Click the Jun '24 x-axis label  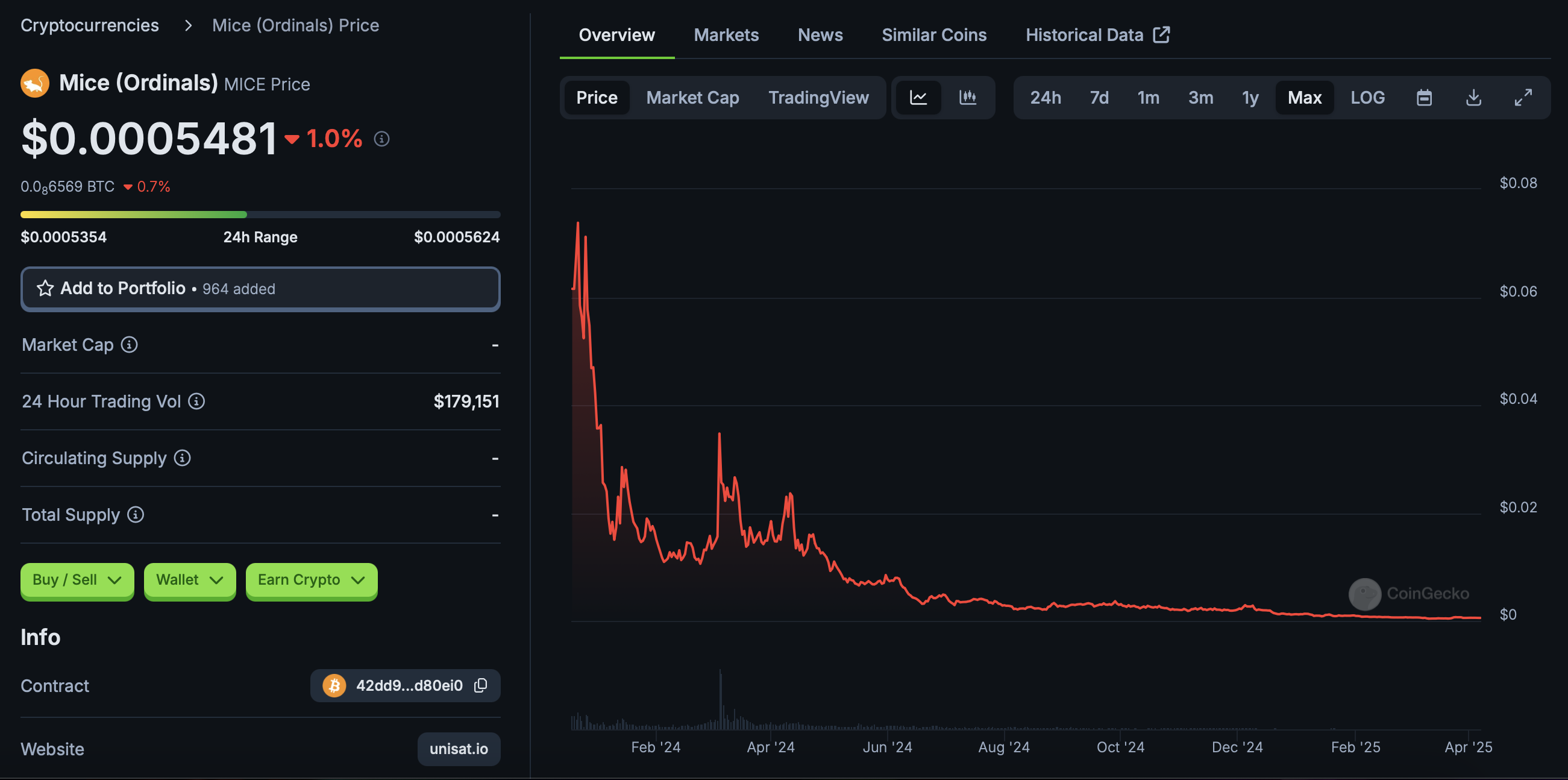click(x=887, y=747)
